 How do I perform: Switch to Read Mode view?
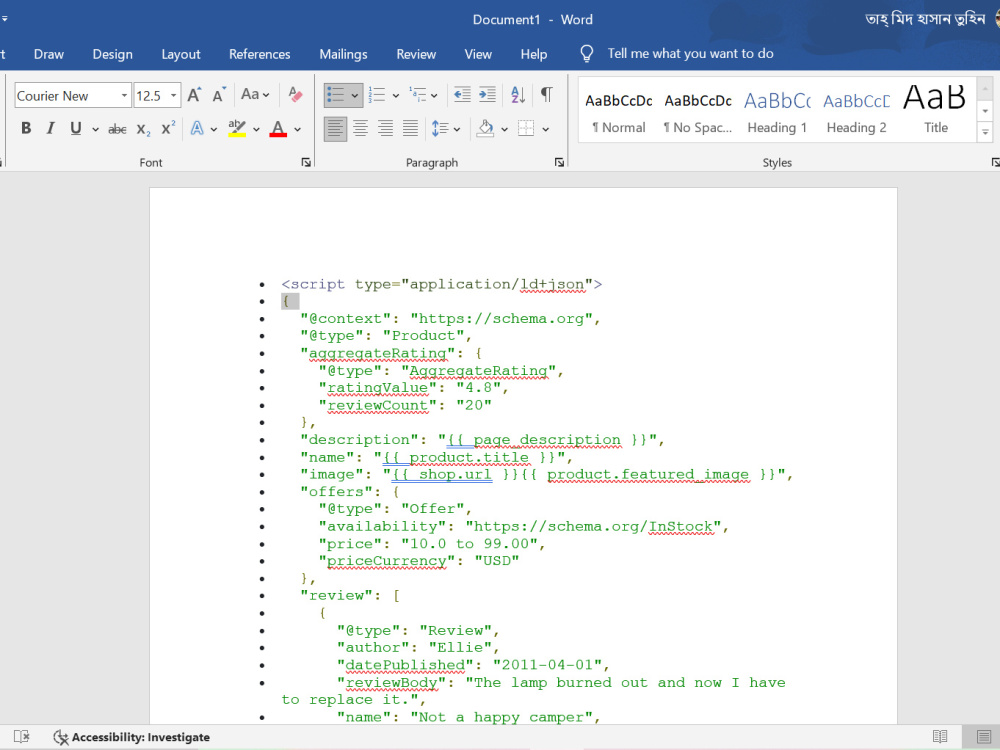pyautogui.click(x=940, y=737)
